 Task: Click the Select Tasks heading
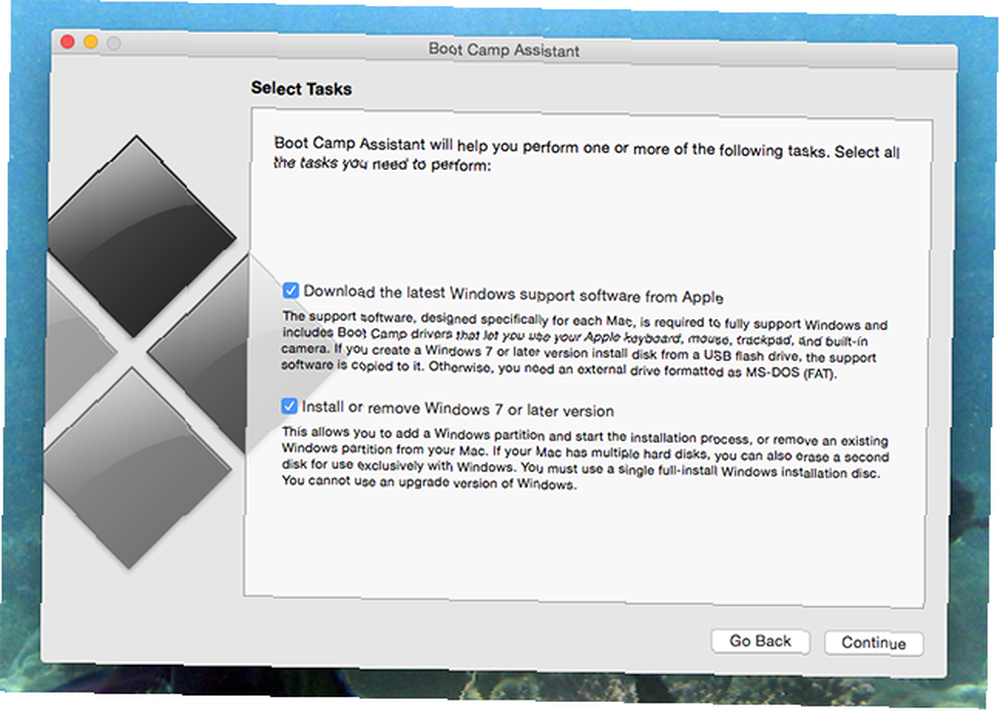[x=301, y=88]
